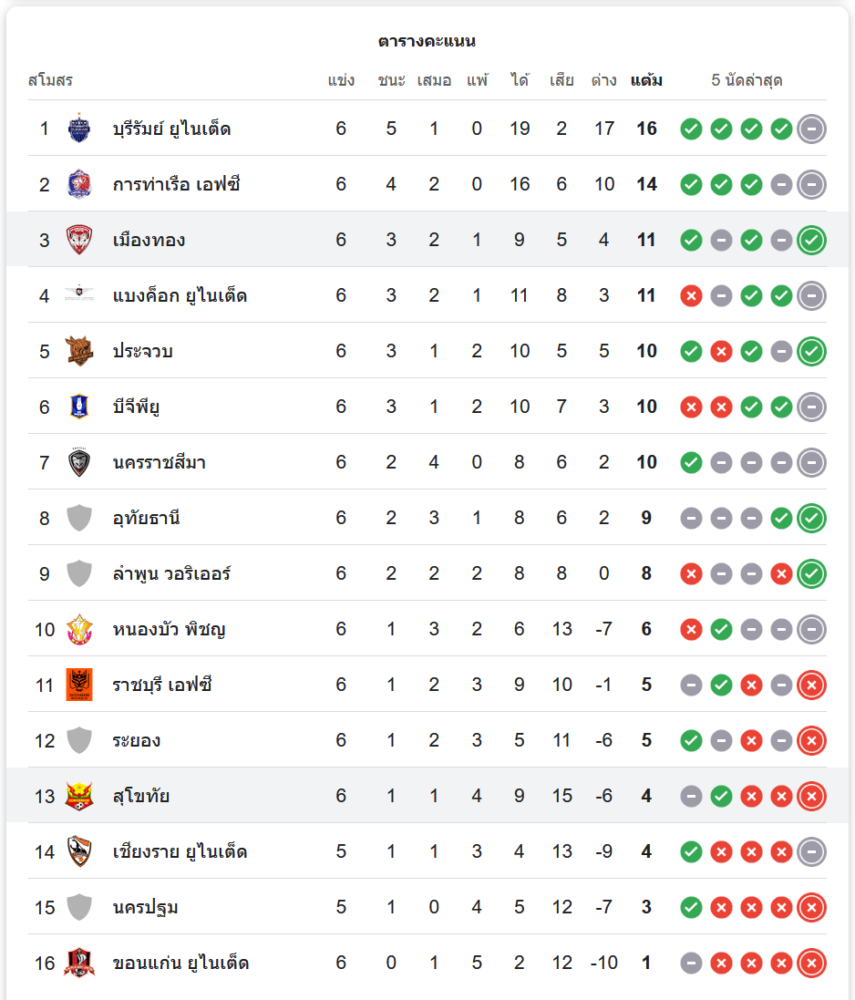
Task: Click the Chiangrai United (เชียงราย ยูไนเต็ด) logo
Action: [x=79, y=852]
